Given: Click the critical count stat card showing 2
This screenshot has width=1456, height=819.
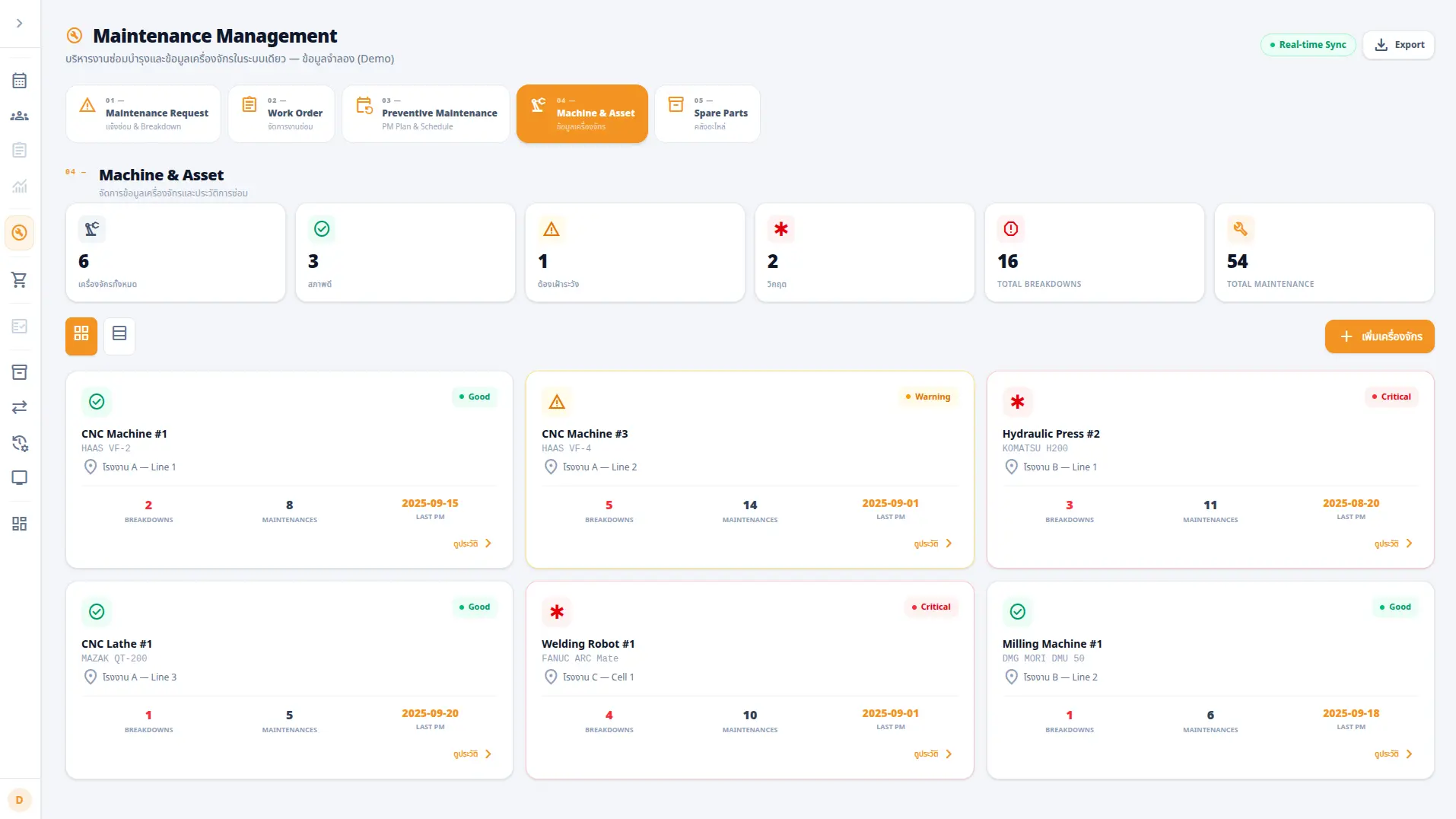Looking at the screenshot, I should point(865,253).
